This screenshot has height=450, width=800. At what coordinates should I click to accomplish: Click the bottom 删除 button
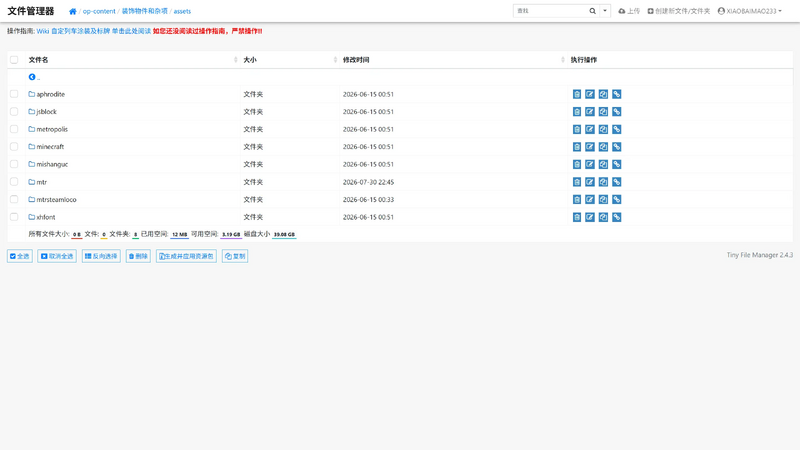tap(138, 256)
